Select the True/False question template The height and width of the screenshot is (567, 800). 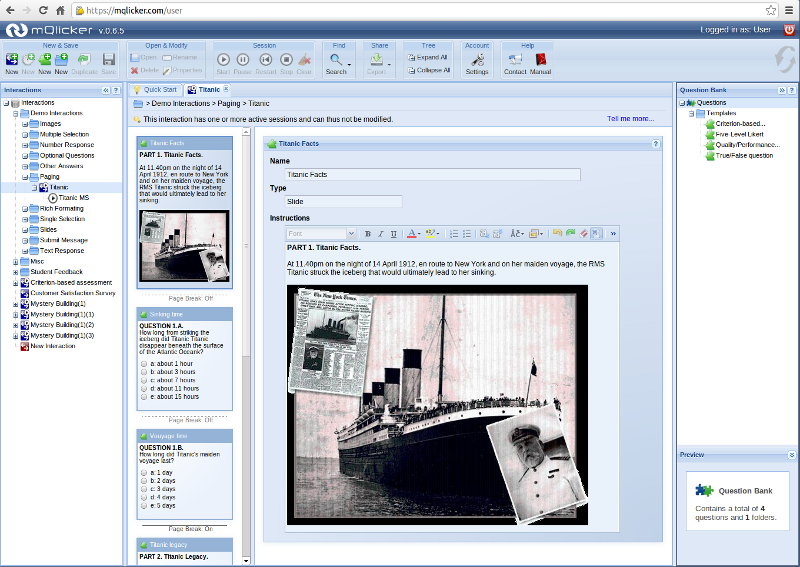click(744, 156)
